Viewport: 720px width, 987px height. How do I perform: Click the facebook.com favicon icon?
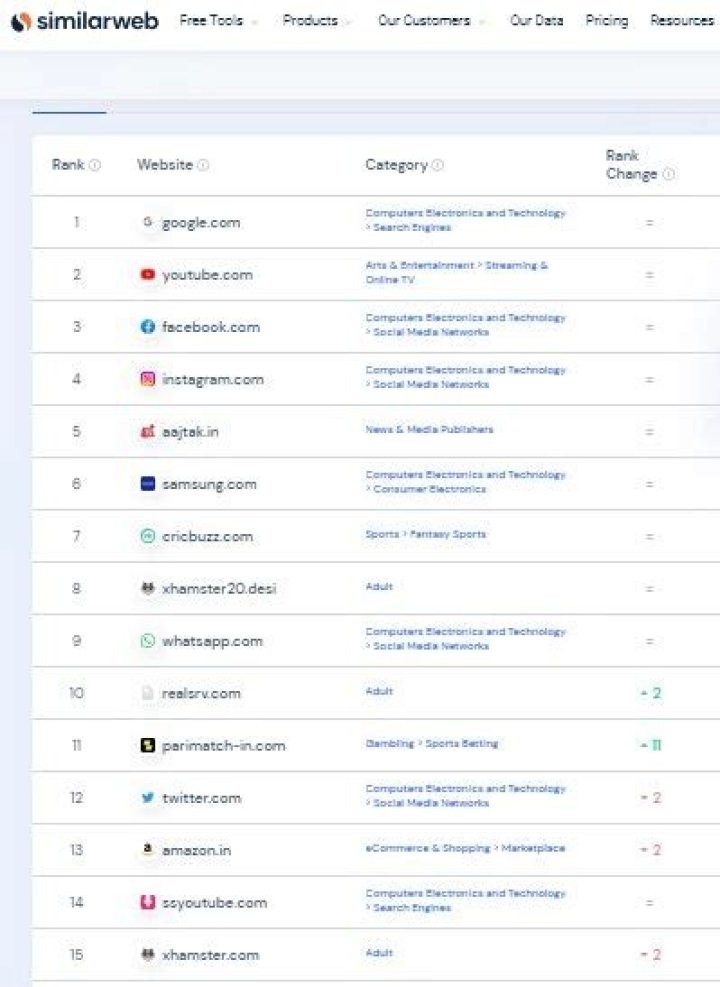(147, 327)
